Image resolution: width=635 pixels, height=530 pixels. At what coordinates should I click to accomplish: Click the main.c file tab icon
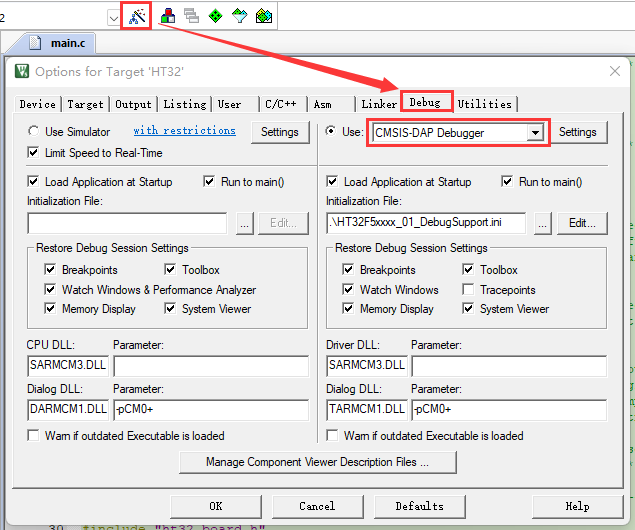[x=35, y=43]
